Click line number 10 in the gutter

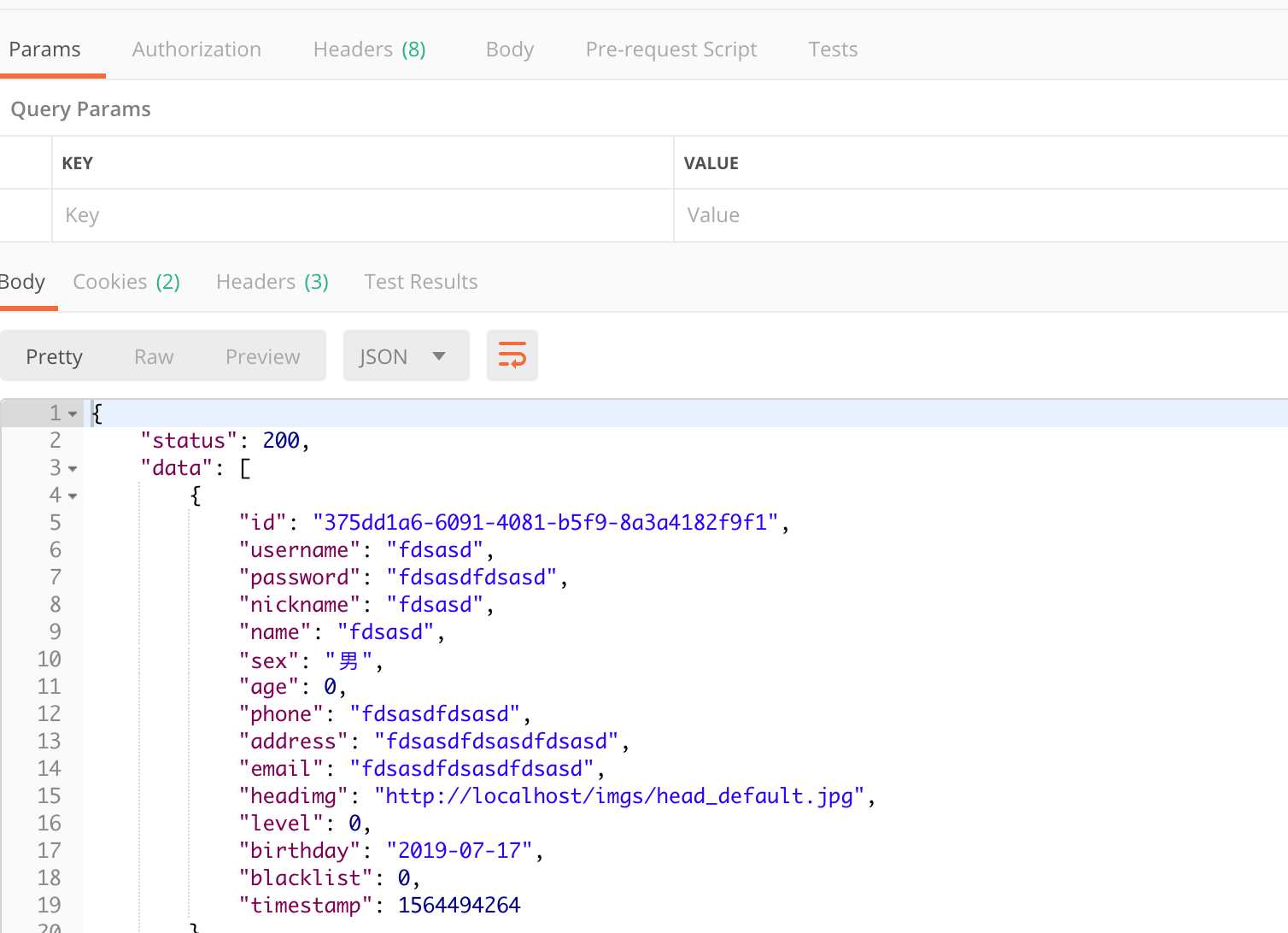pos(49,660)
